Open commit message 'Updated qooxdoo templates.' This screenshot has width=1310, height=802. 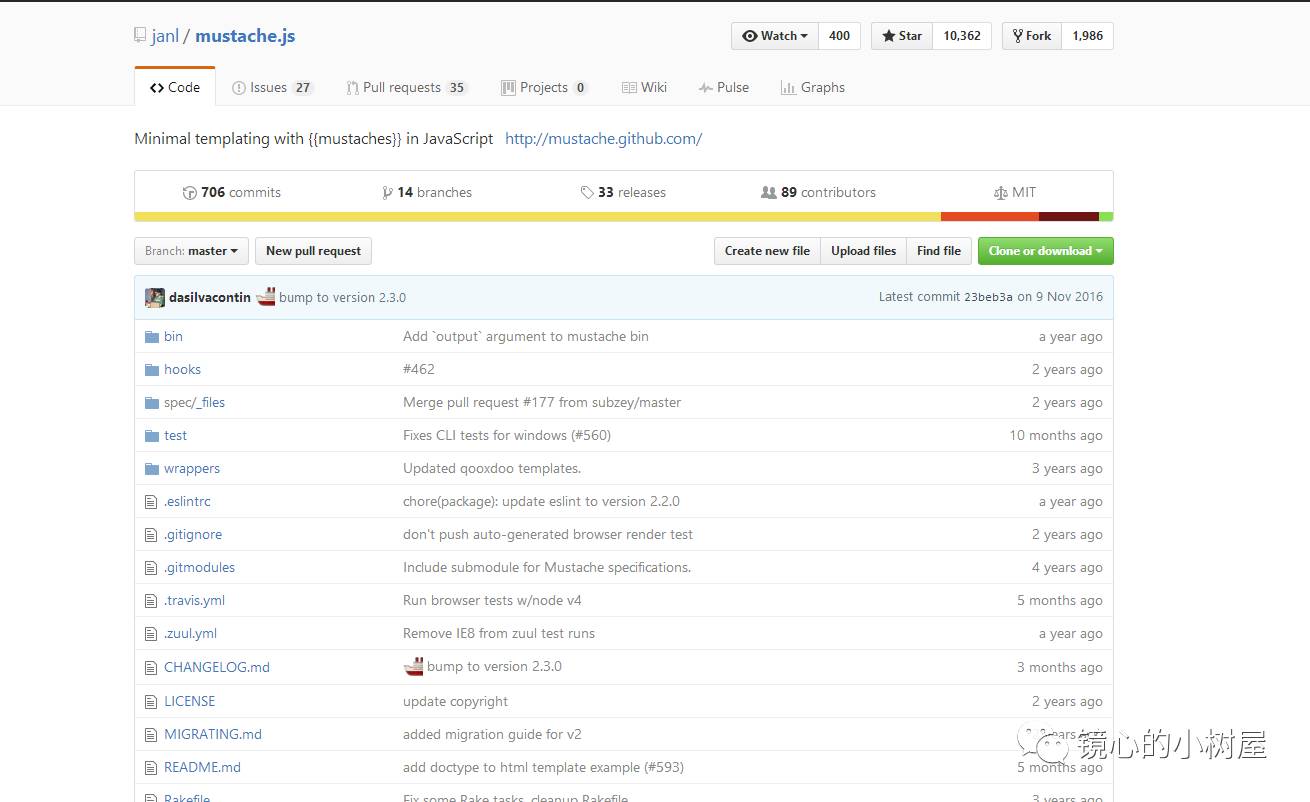[492, 469]
